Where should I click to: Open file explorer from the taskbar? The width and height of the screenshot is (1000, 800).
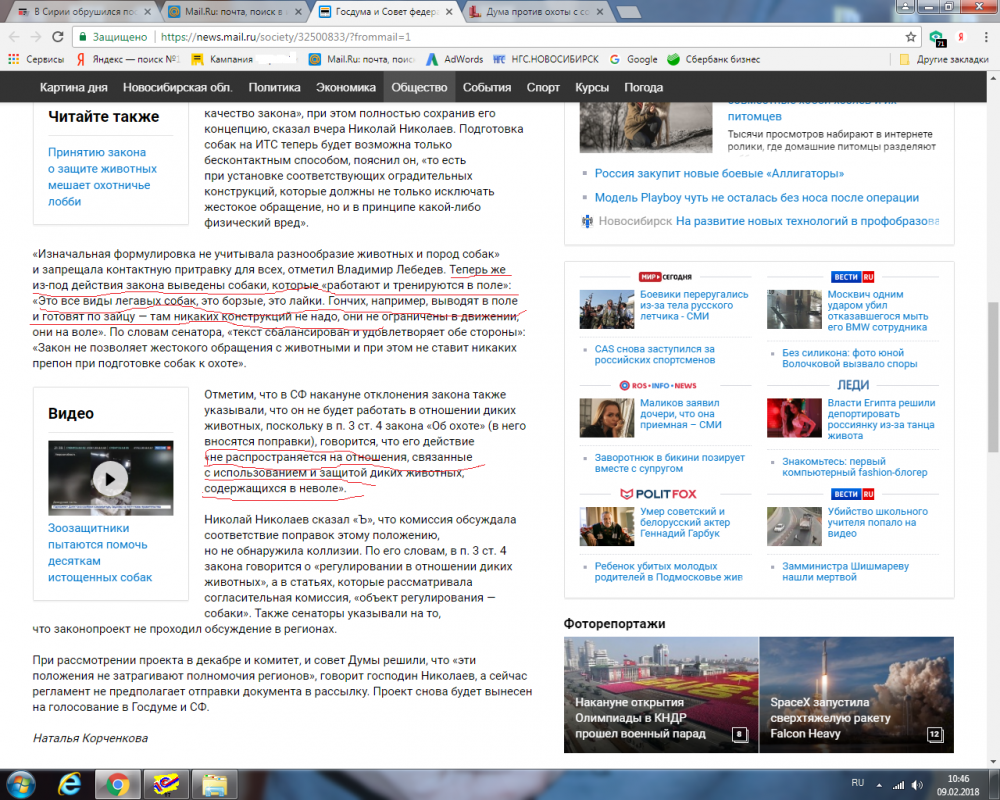coord(214,783)
